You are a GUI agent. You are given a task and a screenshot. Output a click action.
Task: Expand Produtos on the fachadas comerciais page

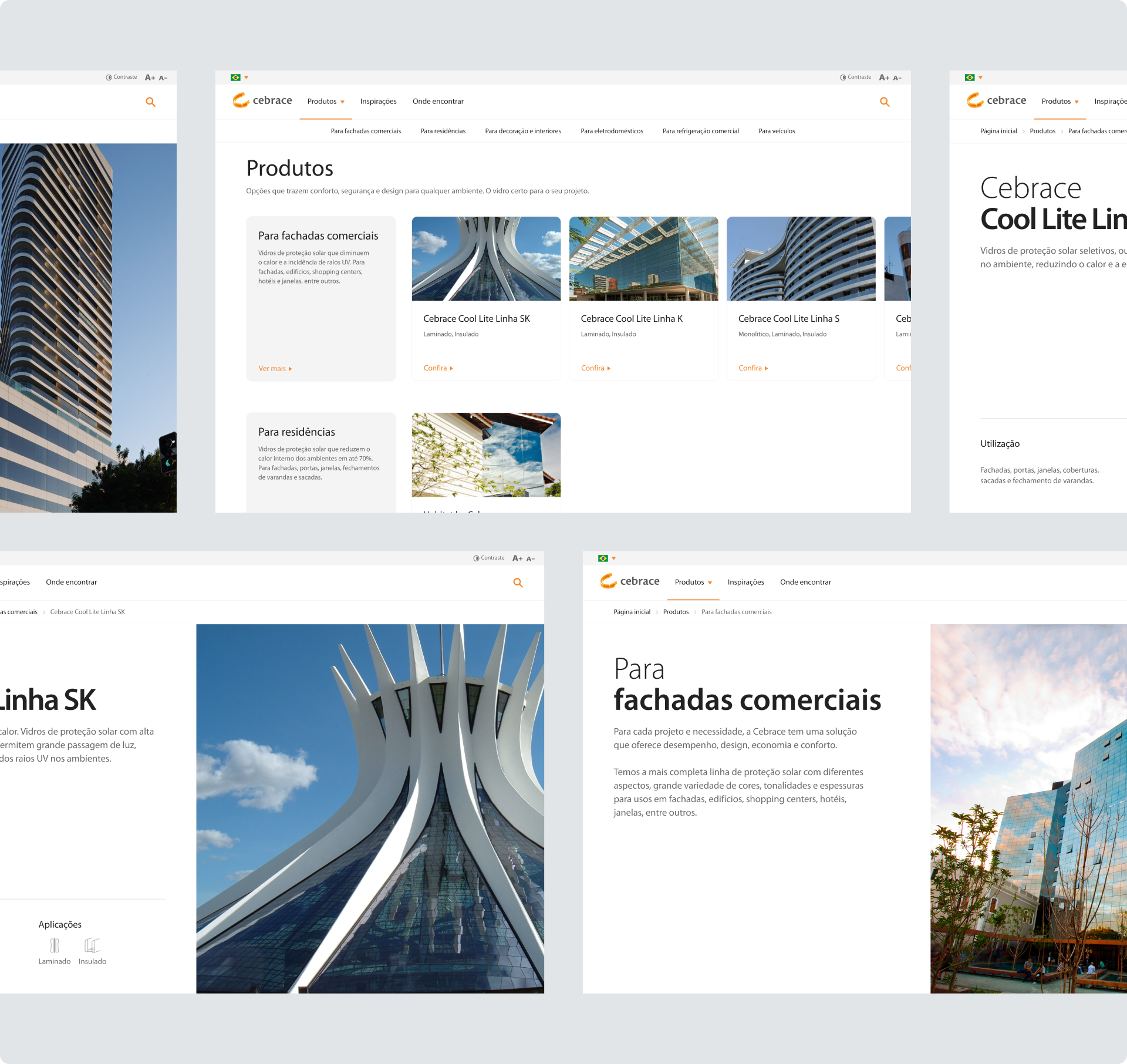pyautogui.click(x=693, y=582)
